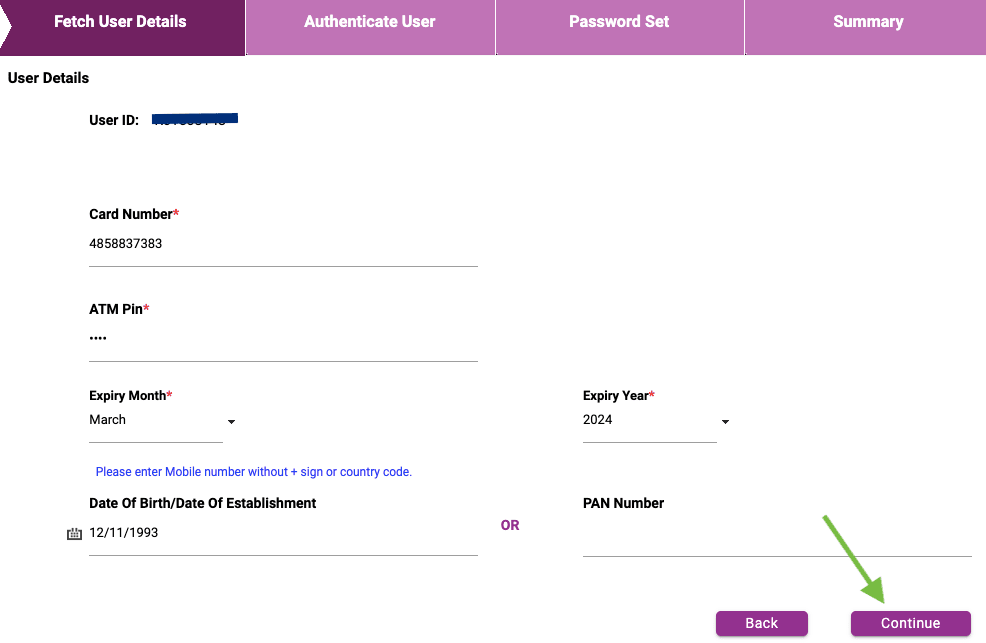Click the Expiry Month dropdown arrow
Image resolution: width=986 pixels, height=643 pixels.
(x=231, y=422)
